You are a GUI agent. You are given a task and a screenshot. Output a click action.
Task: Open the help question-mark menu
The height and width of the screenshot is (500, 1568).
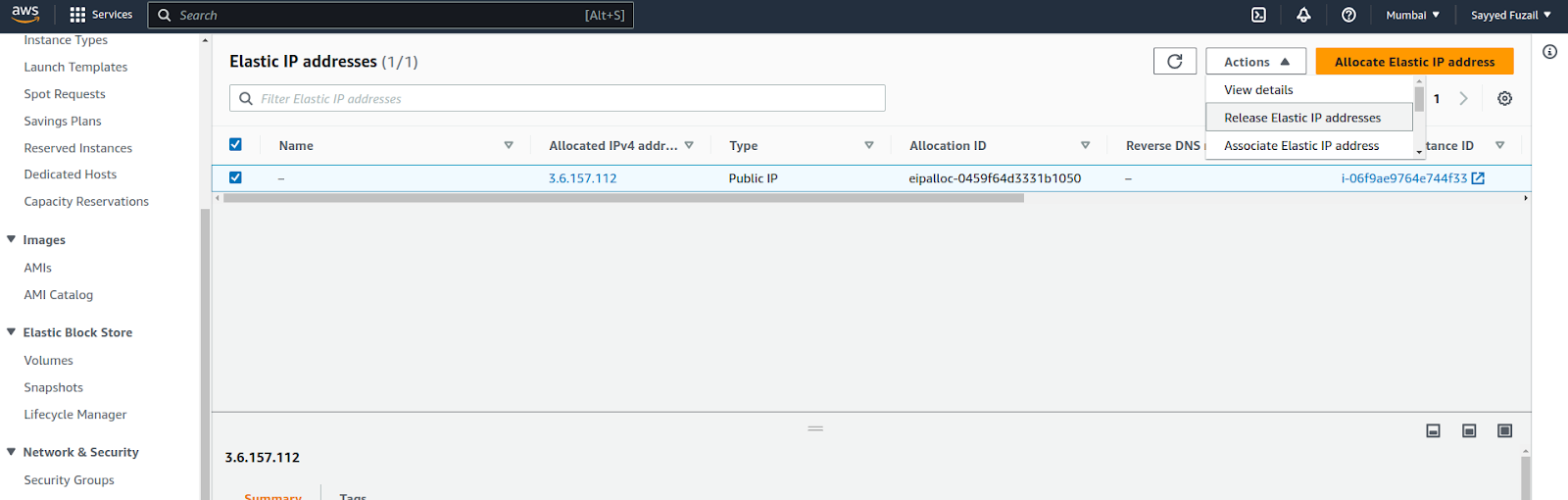(1348, 15)
